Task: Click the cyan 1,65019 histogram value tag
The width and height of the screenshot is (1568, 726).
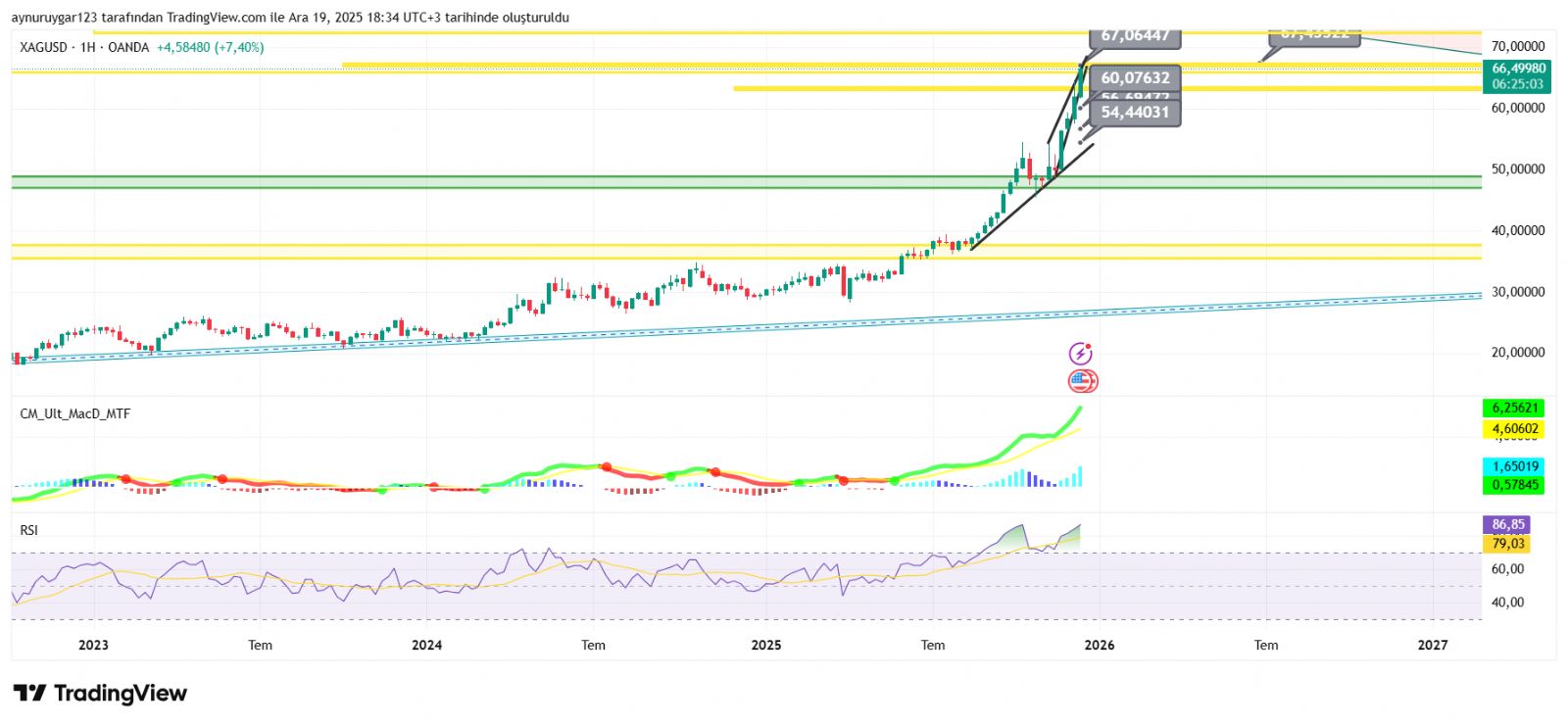Action: pyautogui.click(x=1514, y=466)
